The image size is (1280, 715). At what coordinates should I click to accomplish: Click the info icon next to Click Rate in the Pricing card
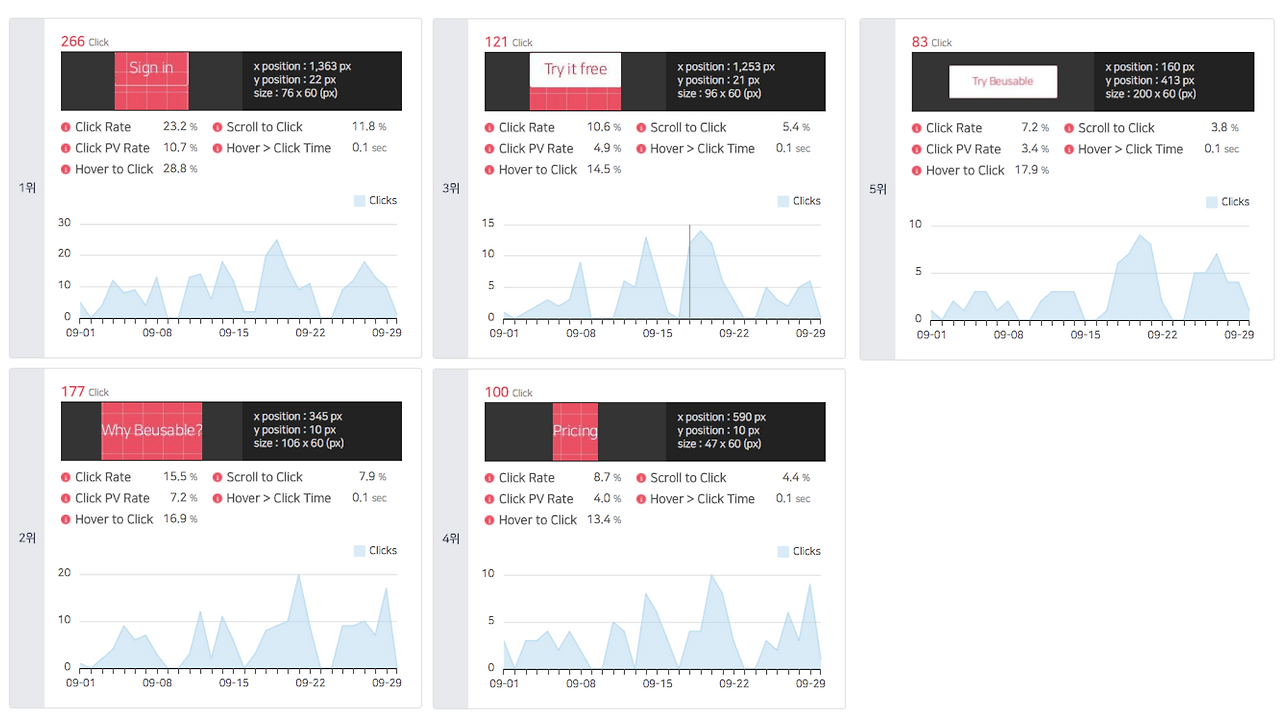[x=490, y=478]
